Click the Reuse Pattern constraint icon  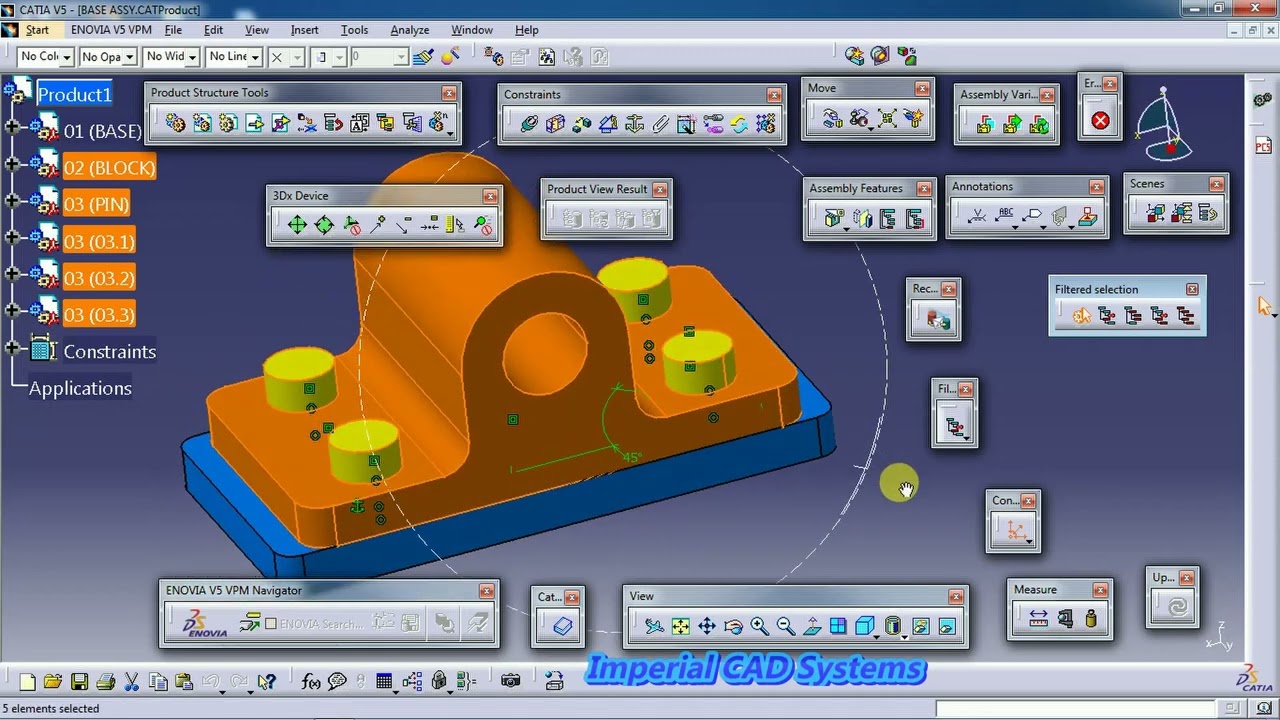pos(765,124)
